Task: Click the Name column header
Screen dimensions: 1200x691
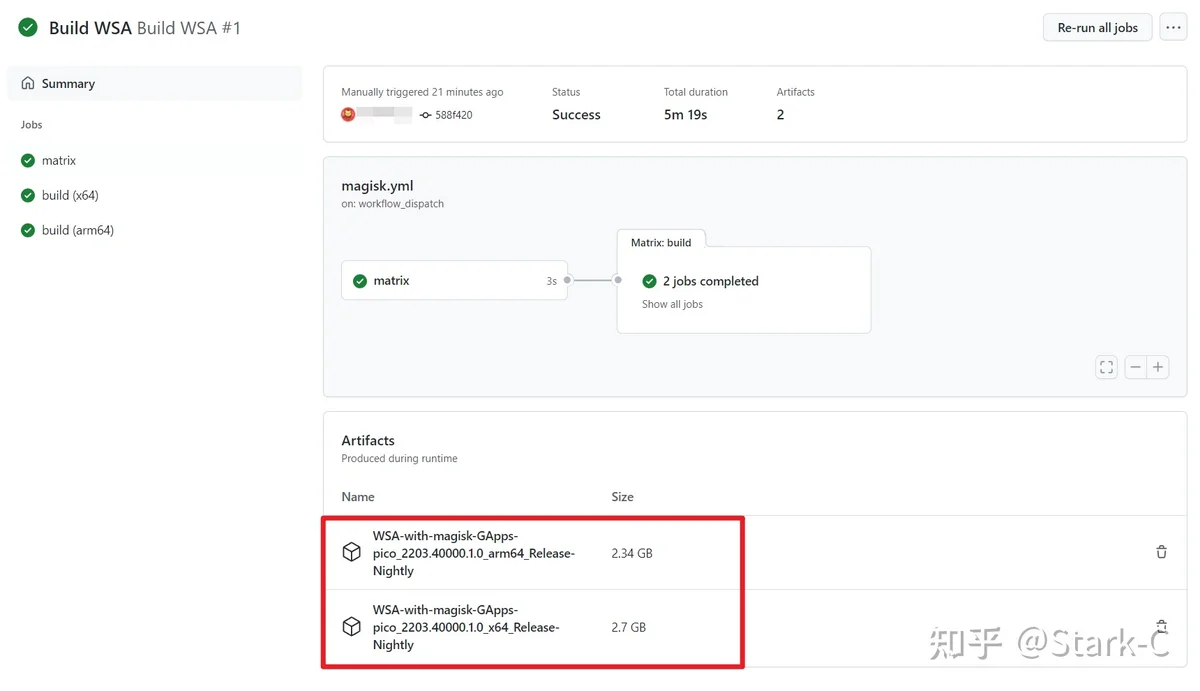Action: point(358,496)
